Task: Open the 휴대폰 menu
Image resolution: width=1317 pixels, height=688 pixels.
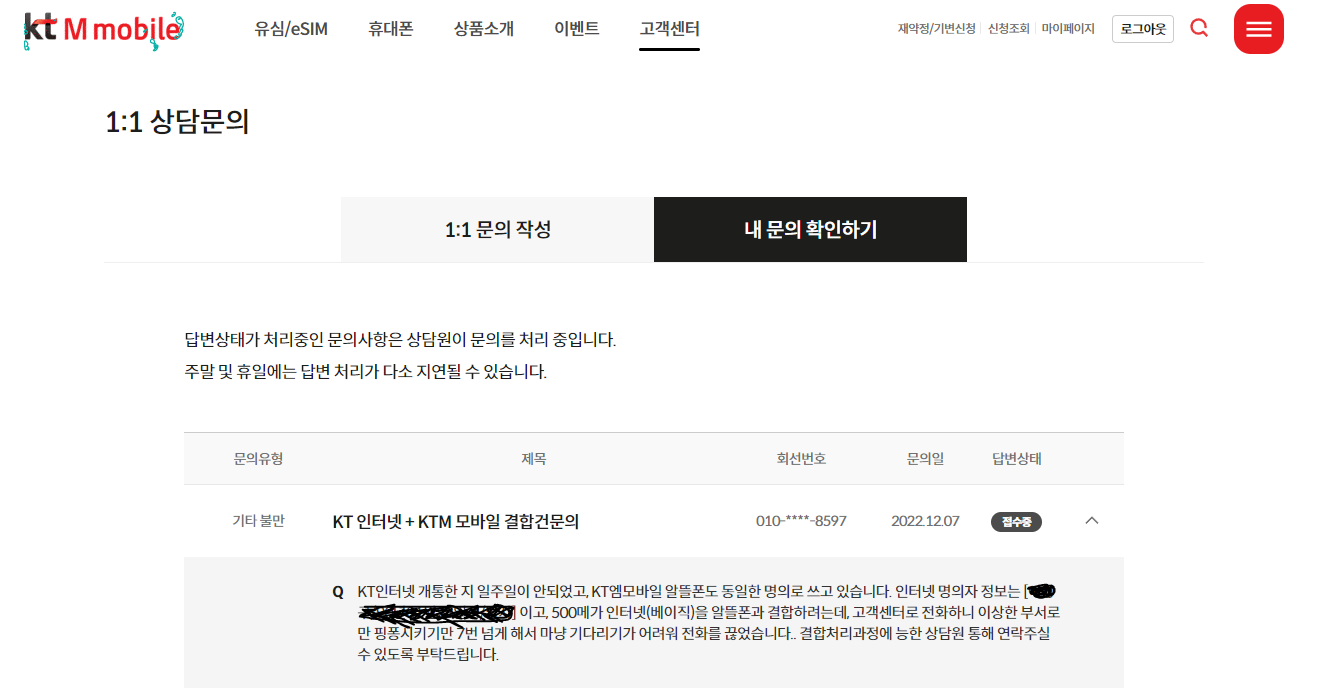Action: click(x=390, y=29)
